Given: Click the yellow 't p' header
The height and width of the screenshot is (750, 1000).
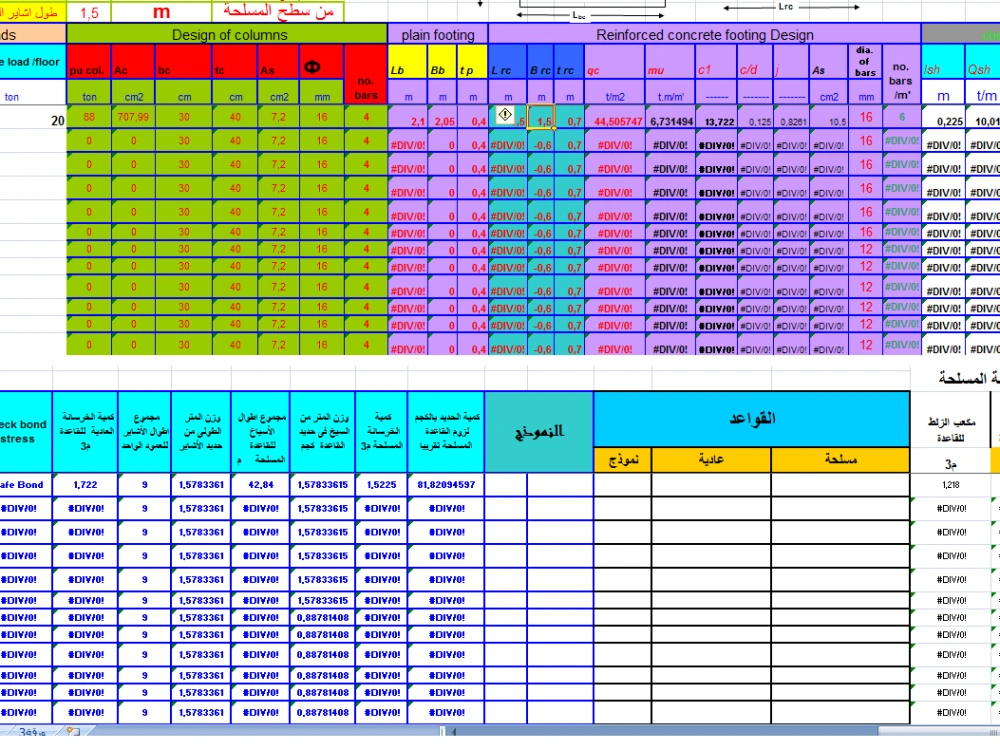Looking at the screenshot, I should point(473,62).
